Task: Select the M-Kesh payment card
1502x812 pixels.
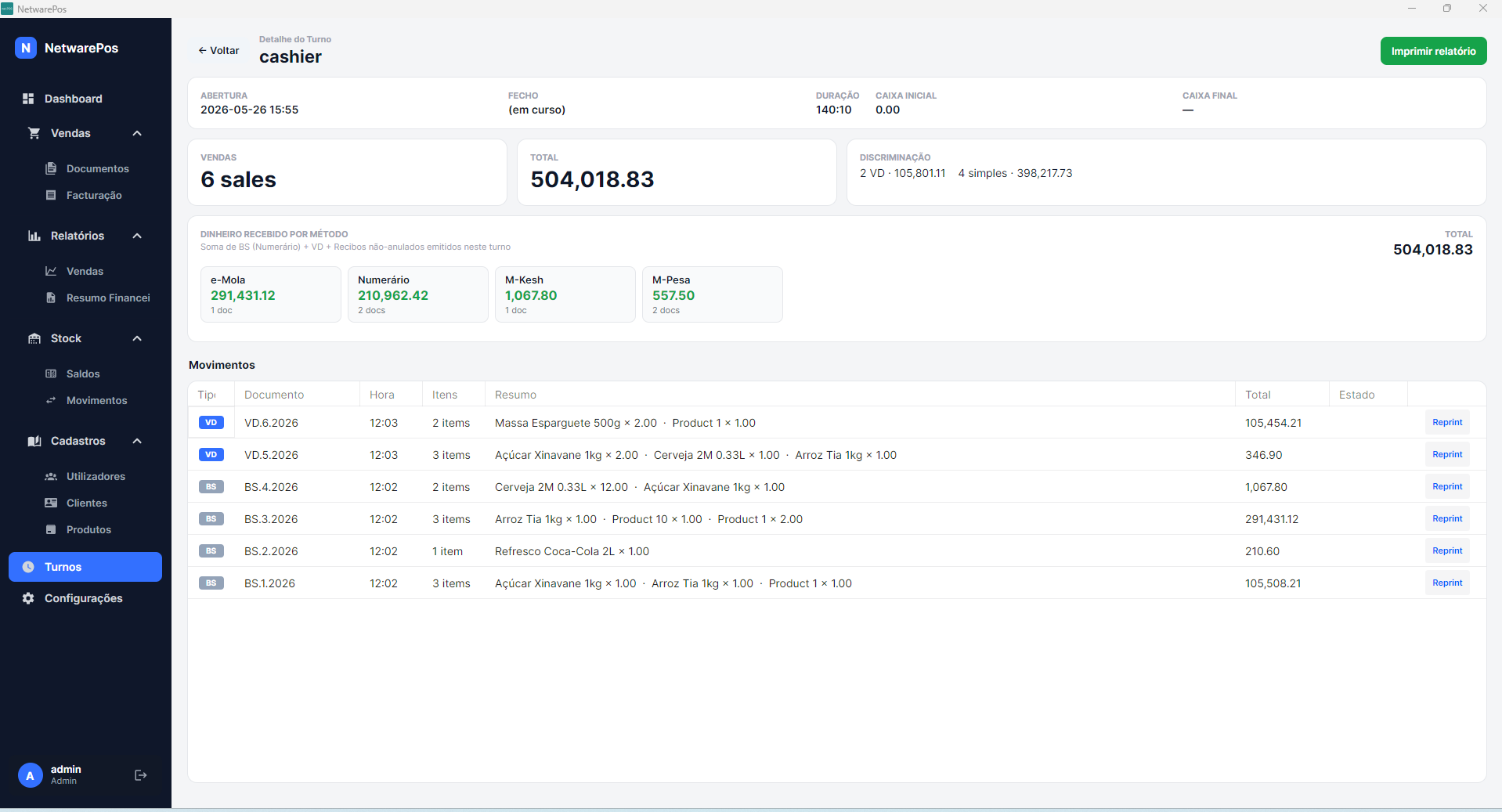Action: click(565, 294)
